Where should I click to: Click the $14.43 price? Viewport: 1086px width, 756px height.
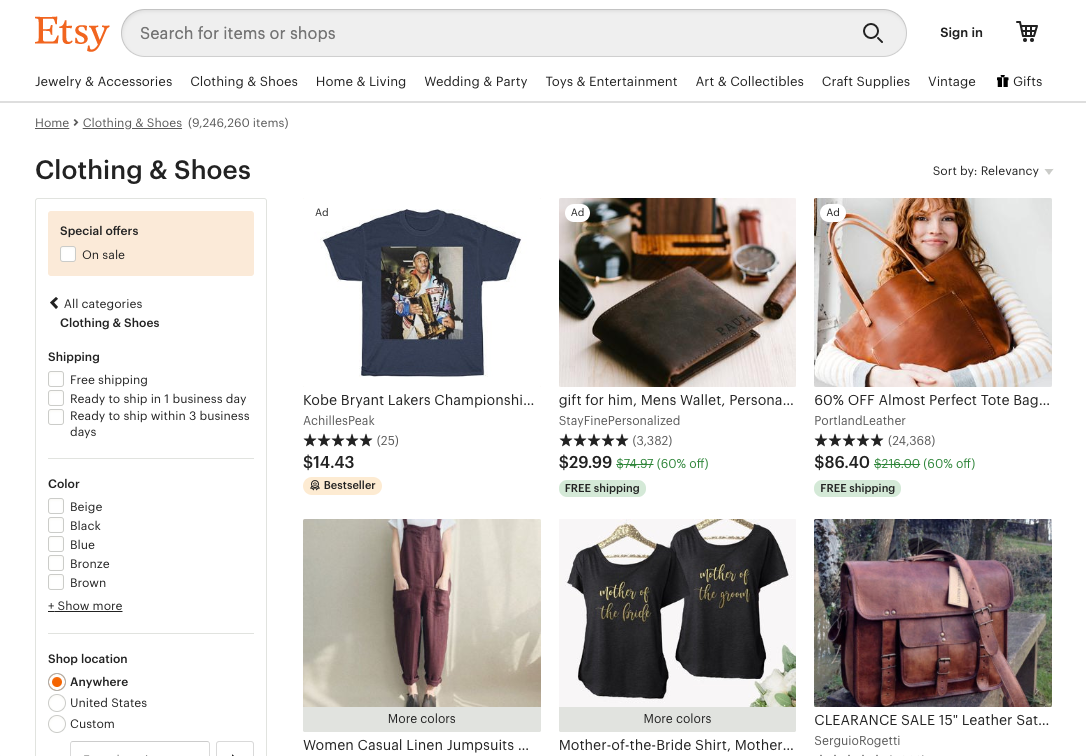(x=328, y=462)
